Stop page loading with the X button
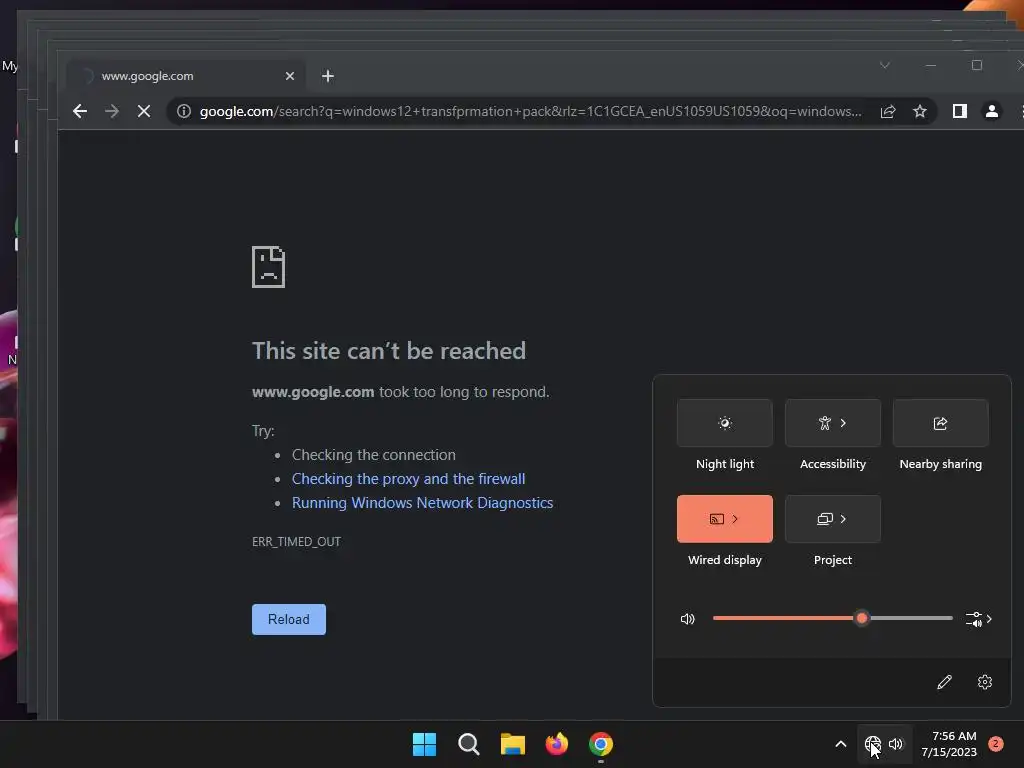This screenshot has height=768, width=1024. coord(144,111)
